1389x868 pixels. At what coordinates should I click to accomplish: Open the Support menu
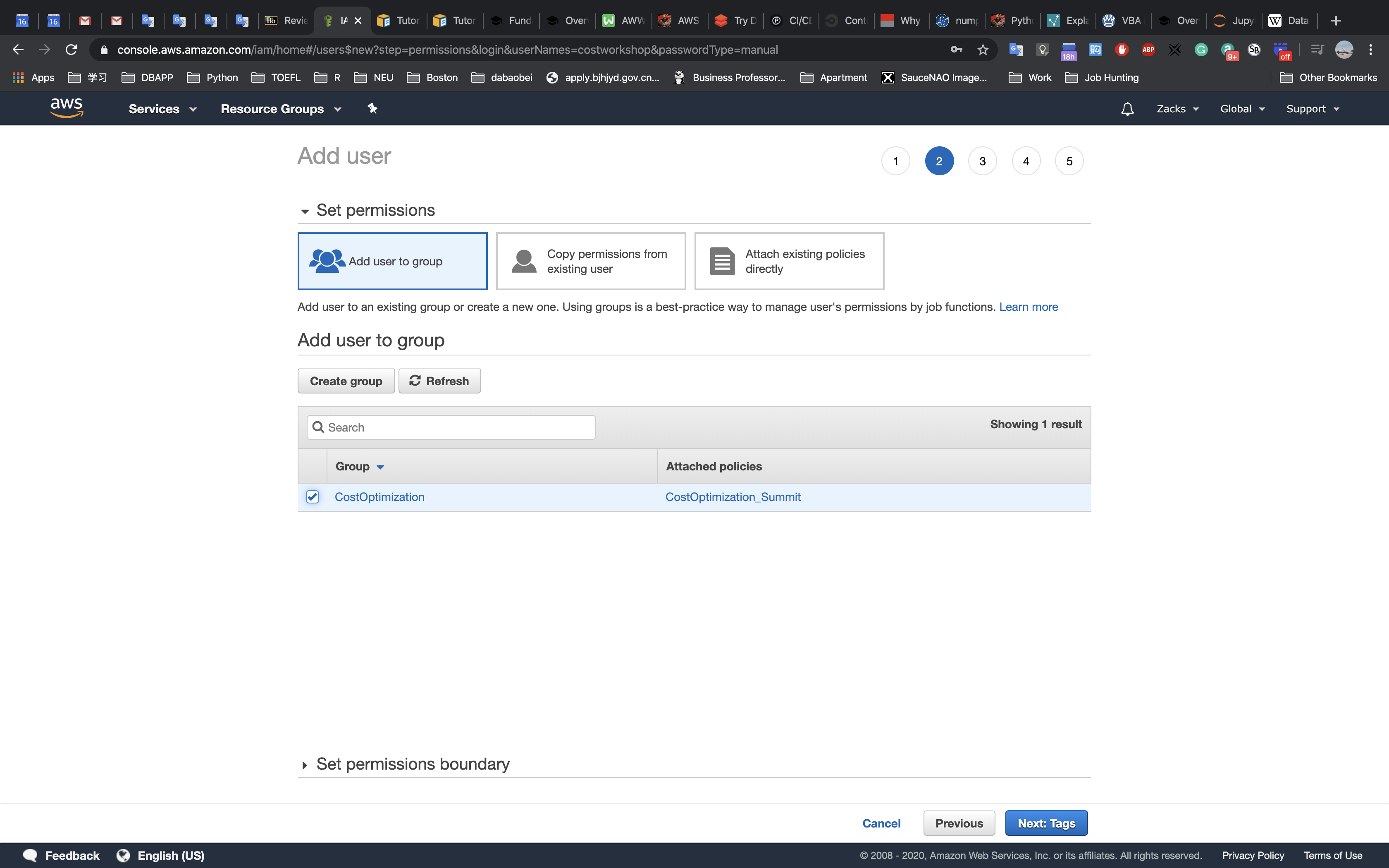(x=1312, y=108)
